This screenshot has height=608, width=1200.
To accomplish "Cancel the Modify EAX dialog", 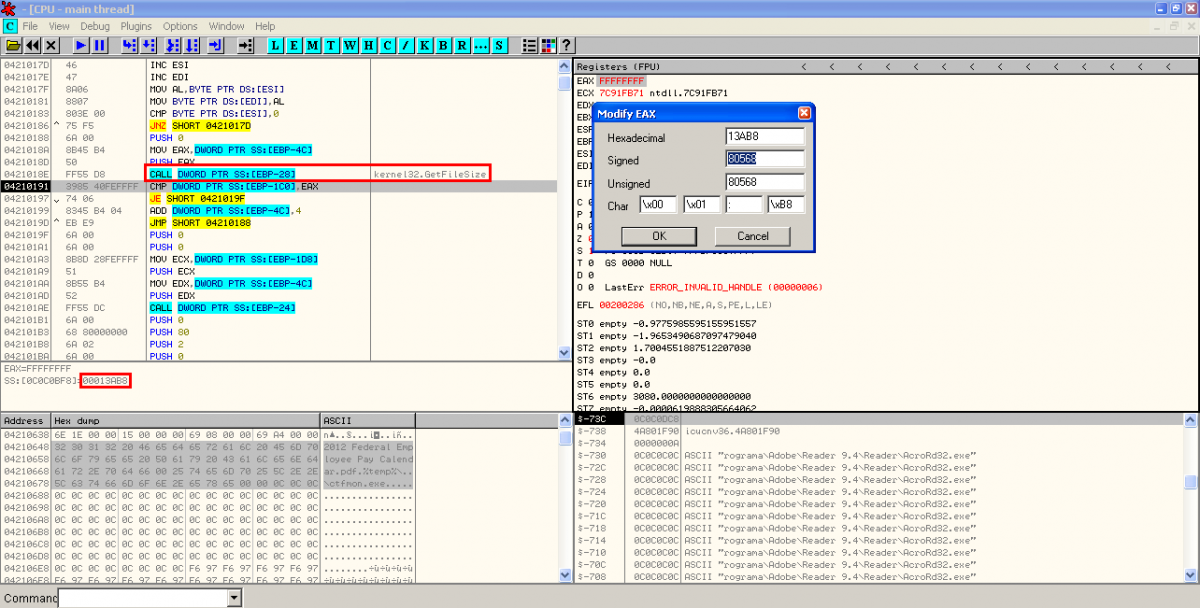I will click(x=753, y=236).
